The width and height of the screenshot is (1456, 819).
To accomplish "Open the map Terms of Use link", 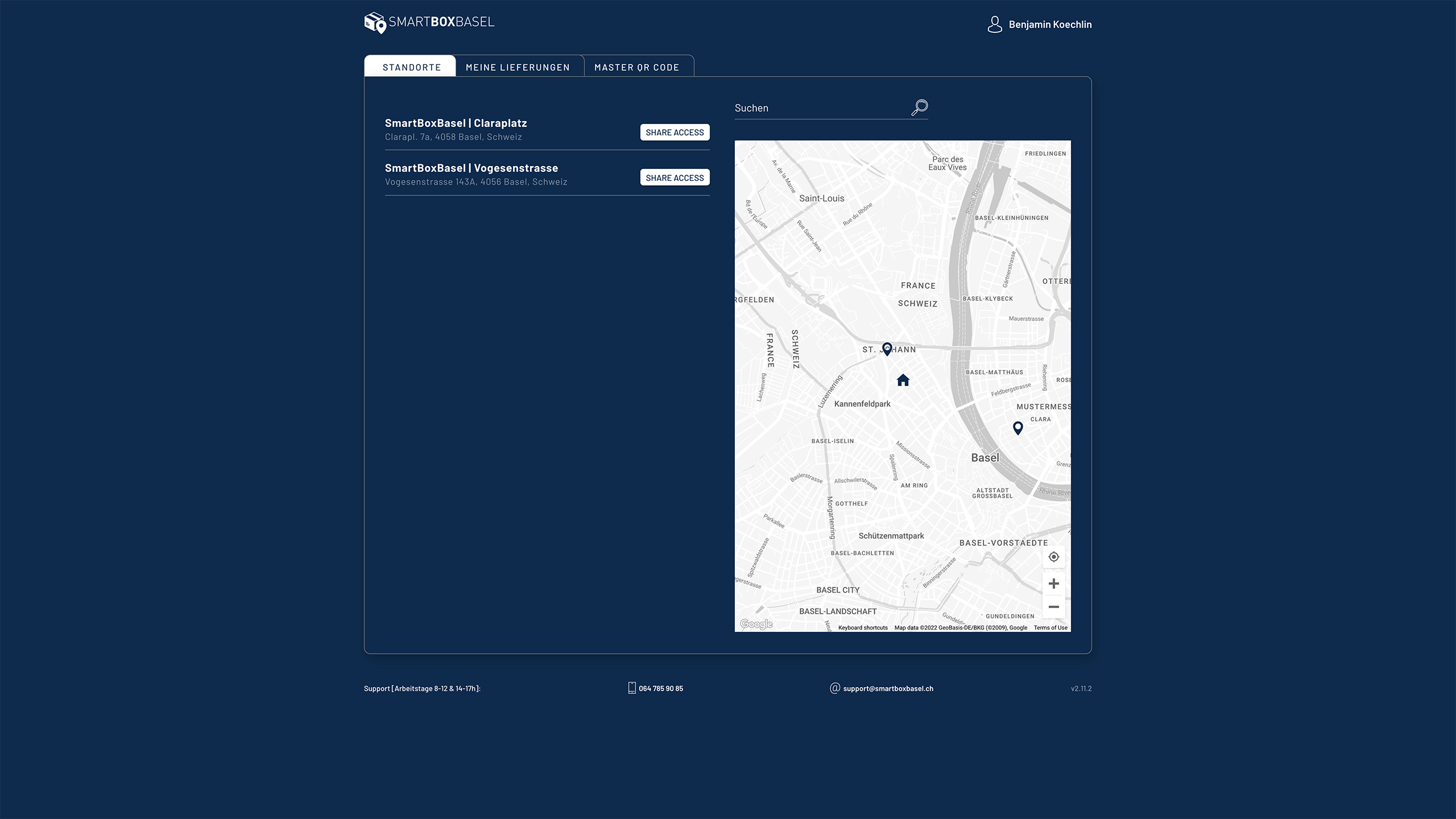I will [x=1050, y=628].
